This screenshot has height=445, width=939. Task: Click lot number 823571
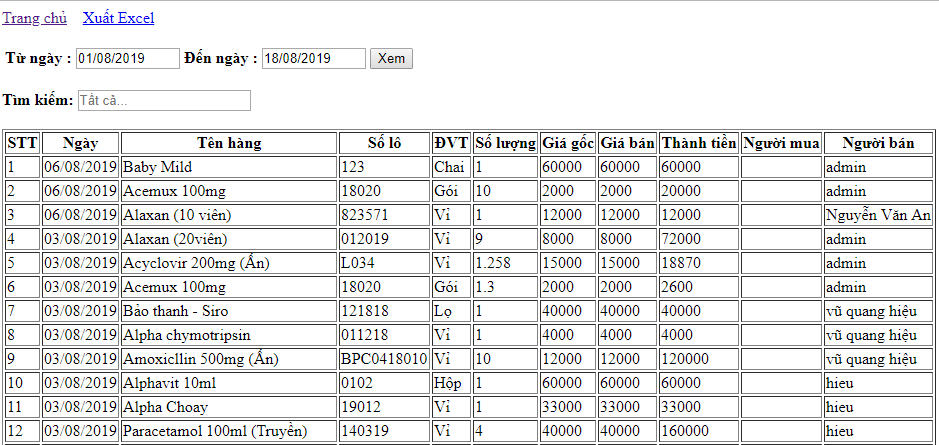tap(384, 215)
